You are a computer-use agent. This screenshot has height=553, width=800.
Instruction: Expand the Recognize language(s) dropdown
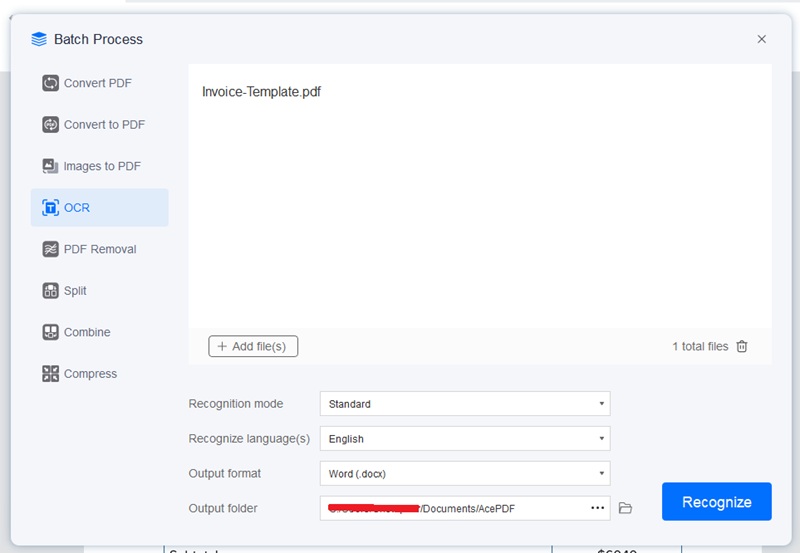click(x=465, y=439)
